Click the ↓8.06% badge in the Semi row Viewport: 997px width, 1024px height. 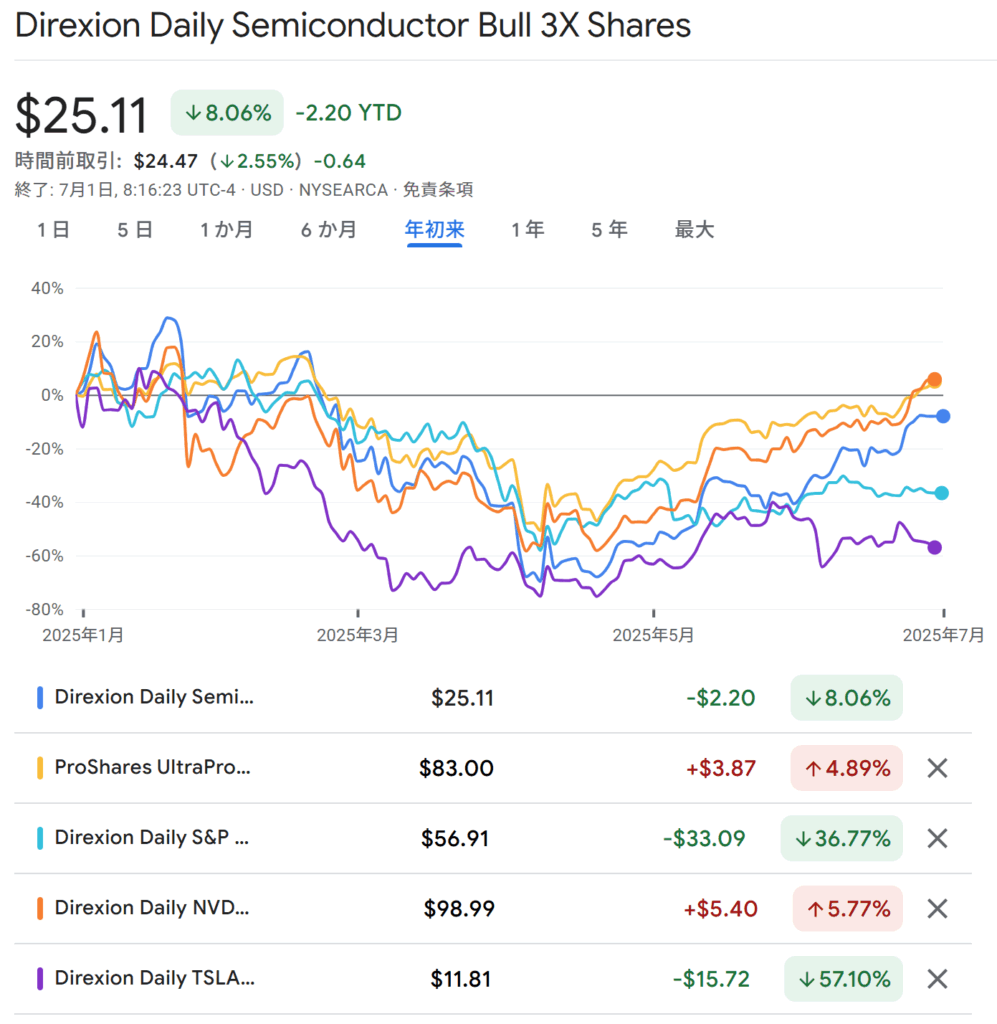(847, 697)
